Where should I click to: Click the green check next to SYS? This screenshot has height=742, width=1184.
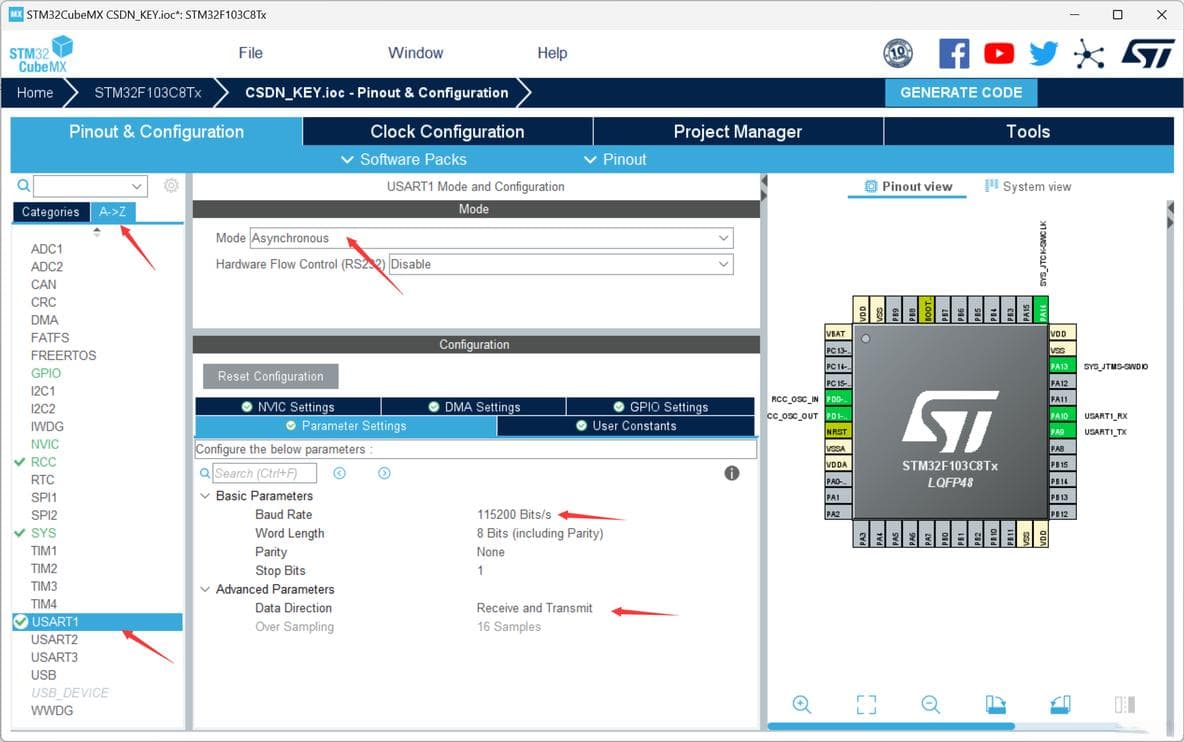20,533
